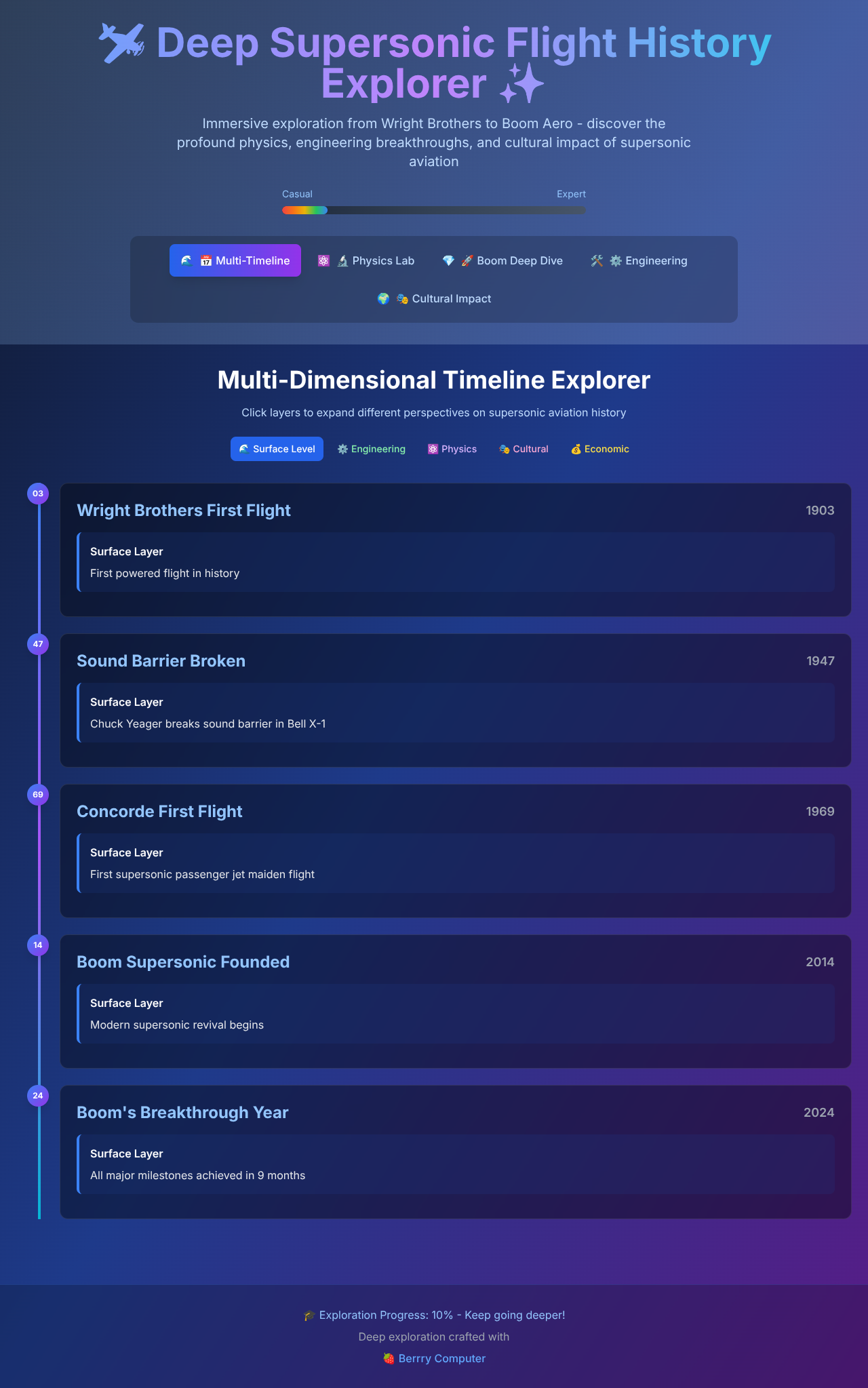
Task: Open the Surface Layer under Sound Barrier Broken
Action: click(x=456, y=713)
